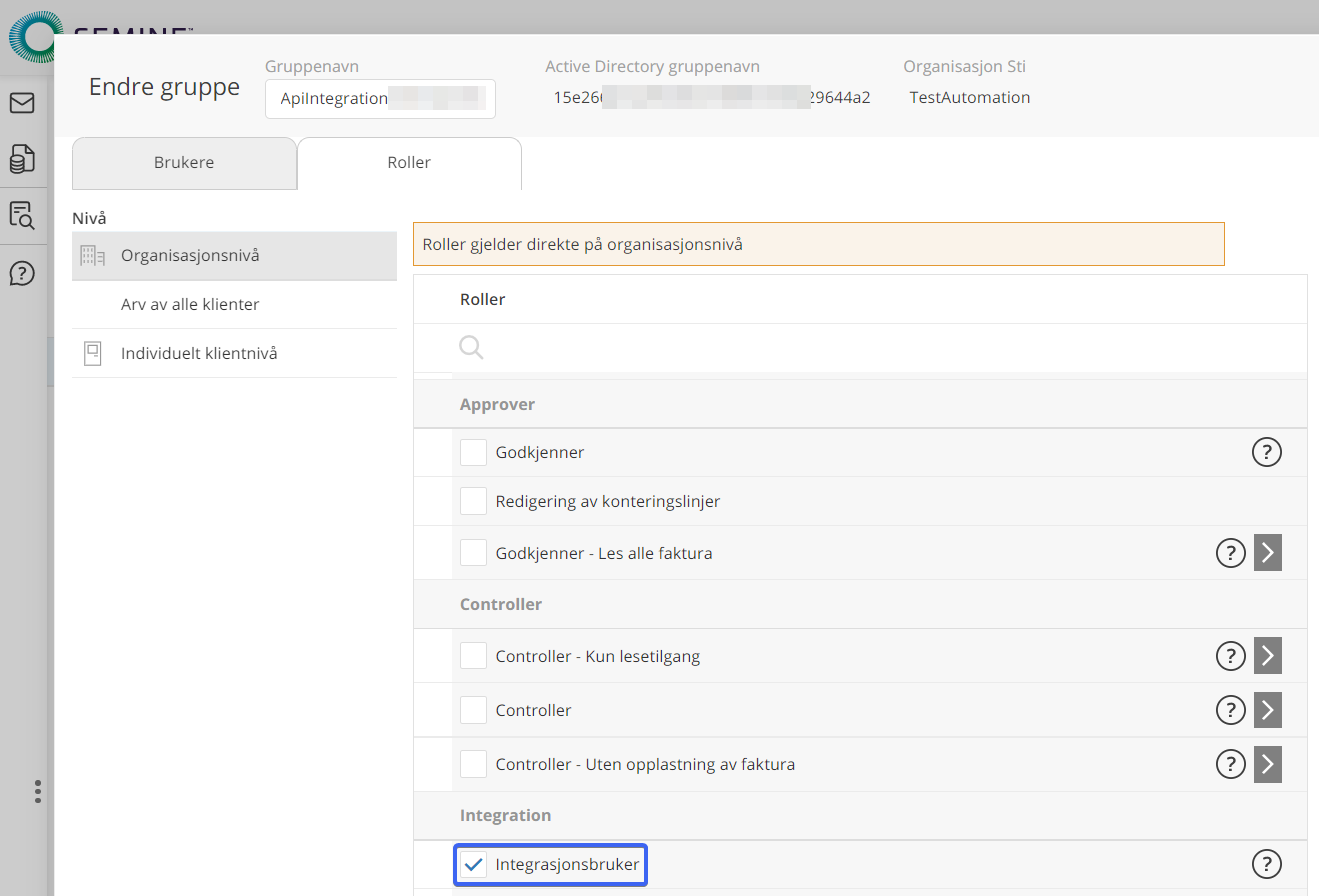
Task: Select the Roller tab
Action: click(409, 163)
